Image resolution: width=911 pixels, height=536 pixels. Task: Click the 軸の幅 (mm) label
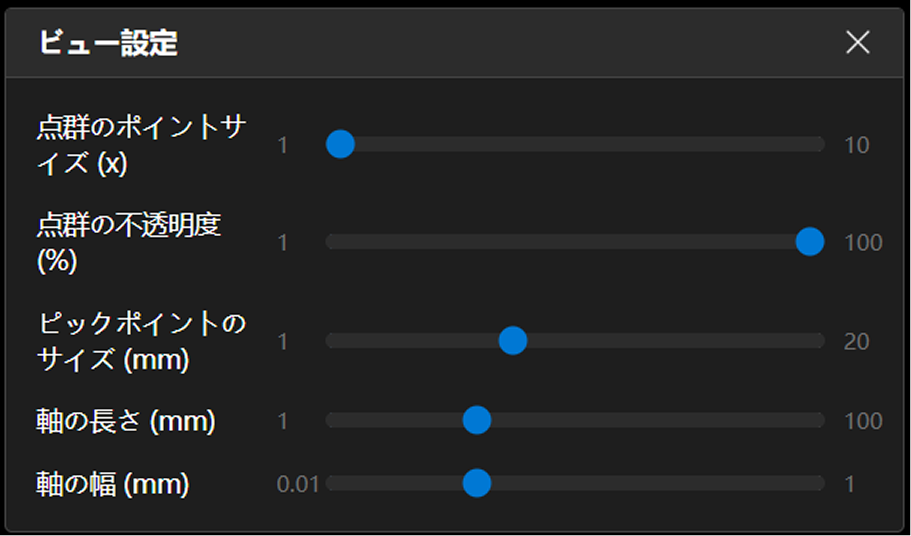[113, 484]
